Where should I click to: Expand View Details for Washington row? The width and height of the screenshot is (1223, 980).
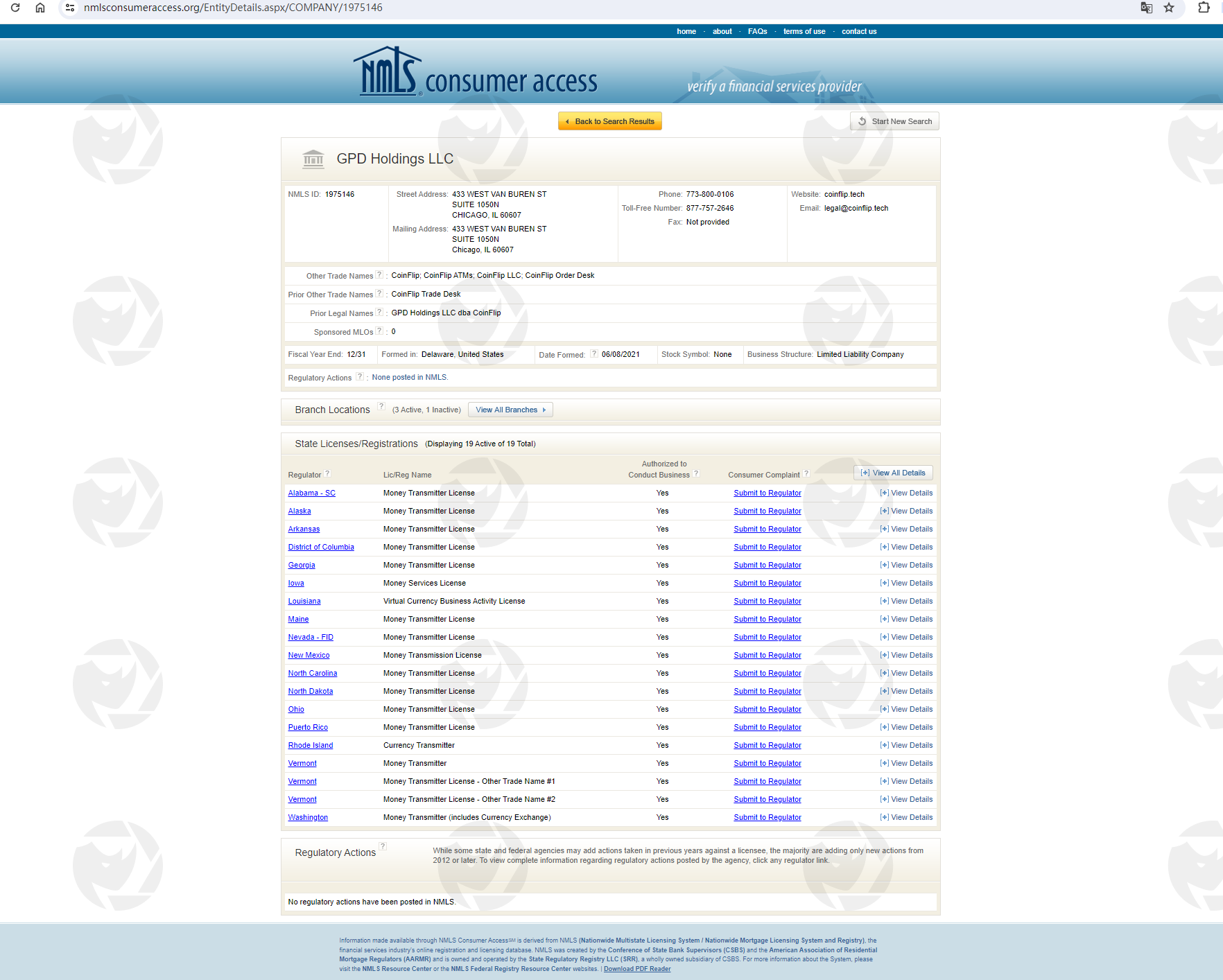(906, 818)
